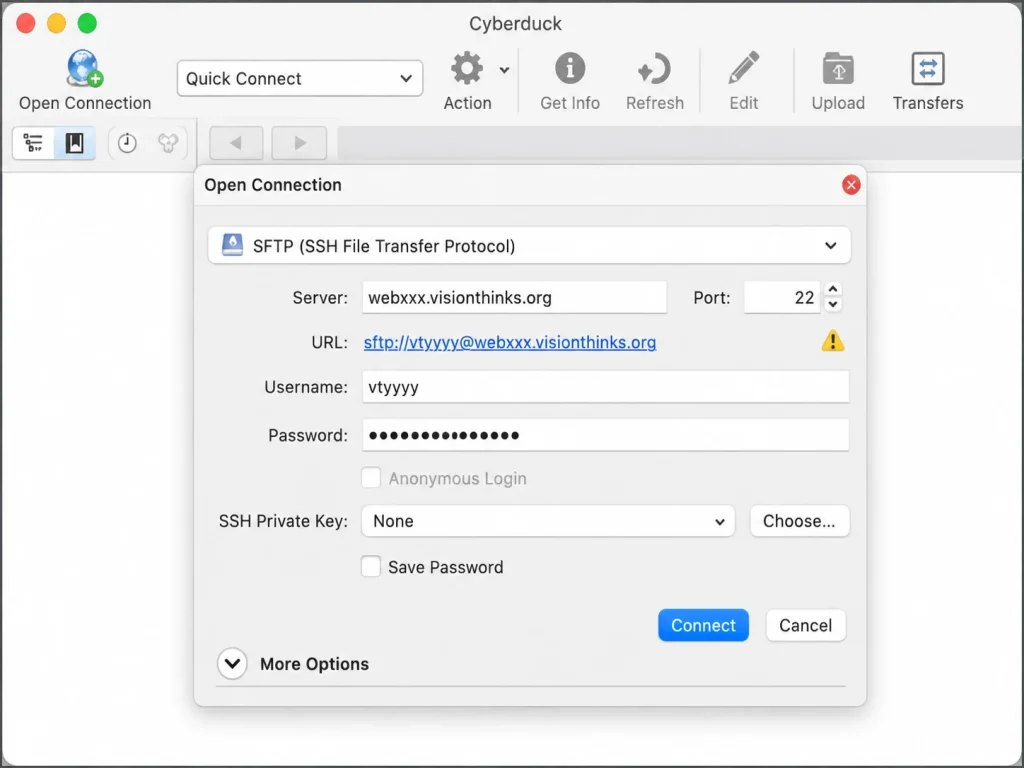Click the Port input field
The height and width of the screenshot is (768, 1024).
pos(782,297)
